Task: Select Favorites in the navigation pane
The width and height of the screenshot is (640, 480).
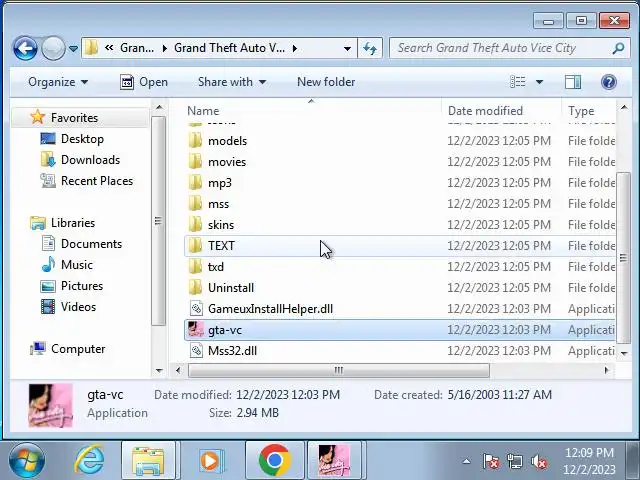Action: pyautogui.click(x=74, y=118)
